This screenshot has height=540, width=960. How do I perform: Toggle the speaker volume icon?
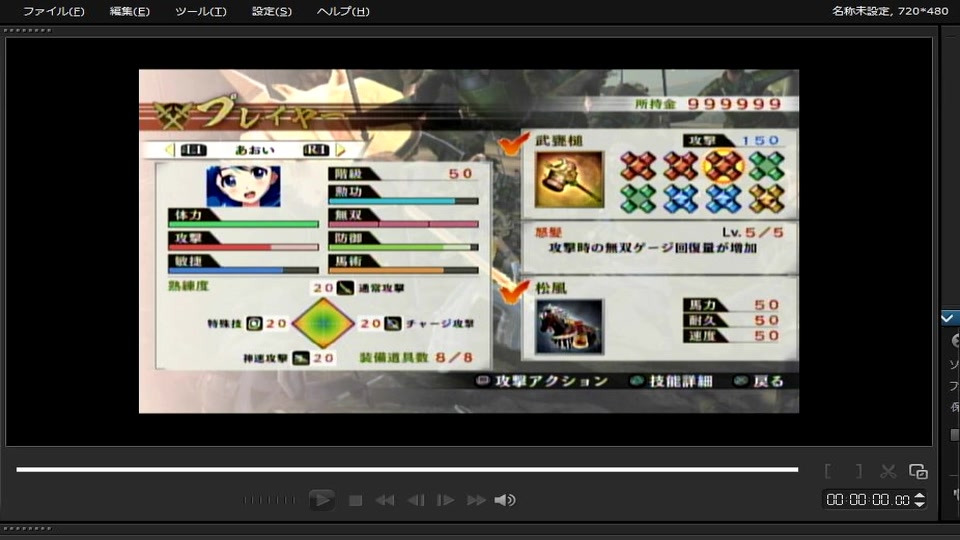(504, 500)
